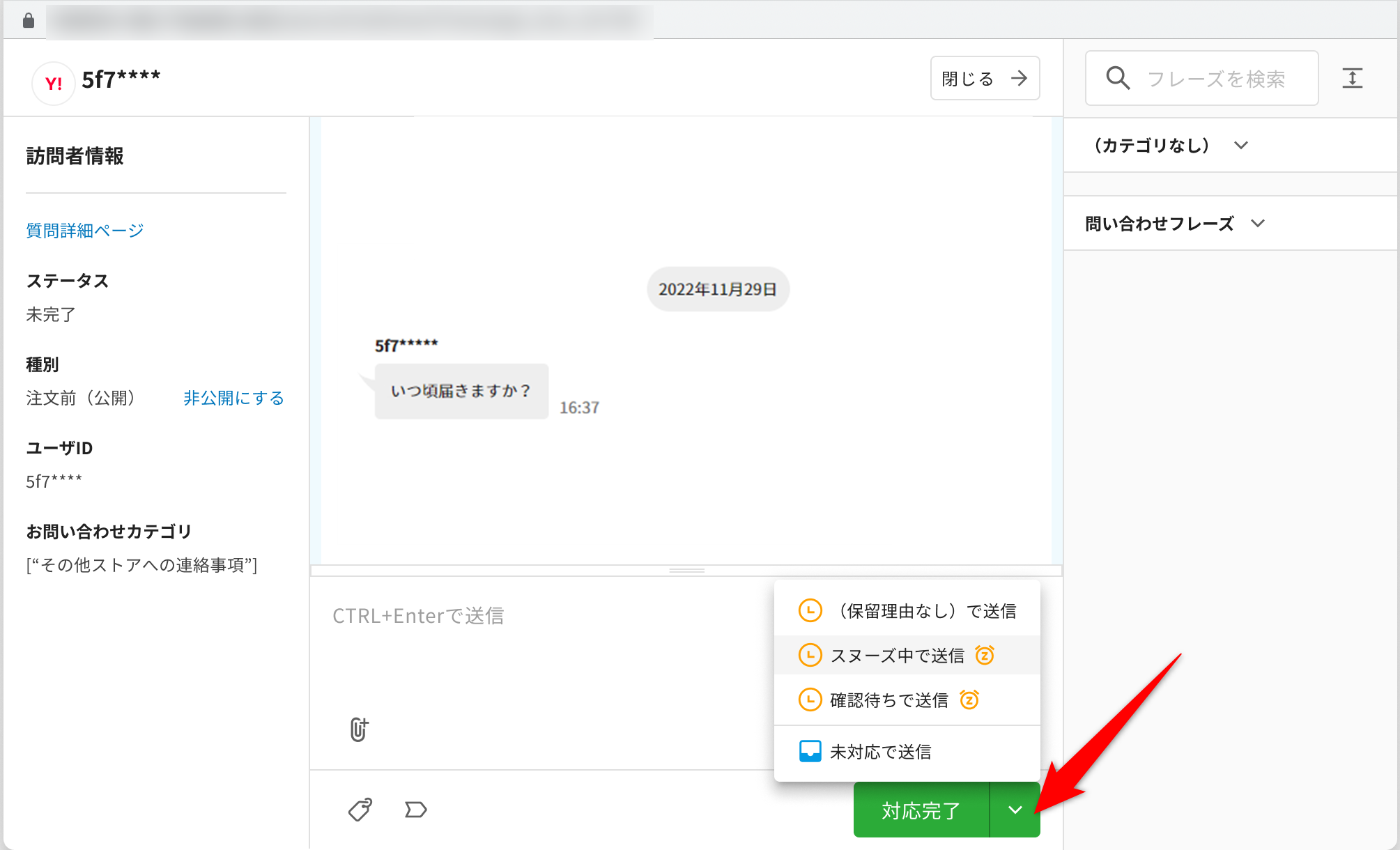Open dropdown arrow beside 対応完了
The width and height of the screenshot is (1400, 850).
pyautogui.click(x=1015, y=810)
